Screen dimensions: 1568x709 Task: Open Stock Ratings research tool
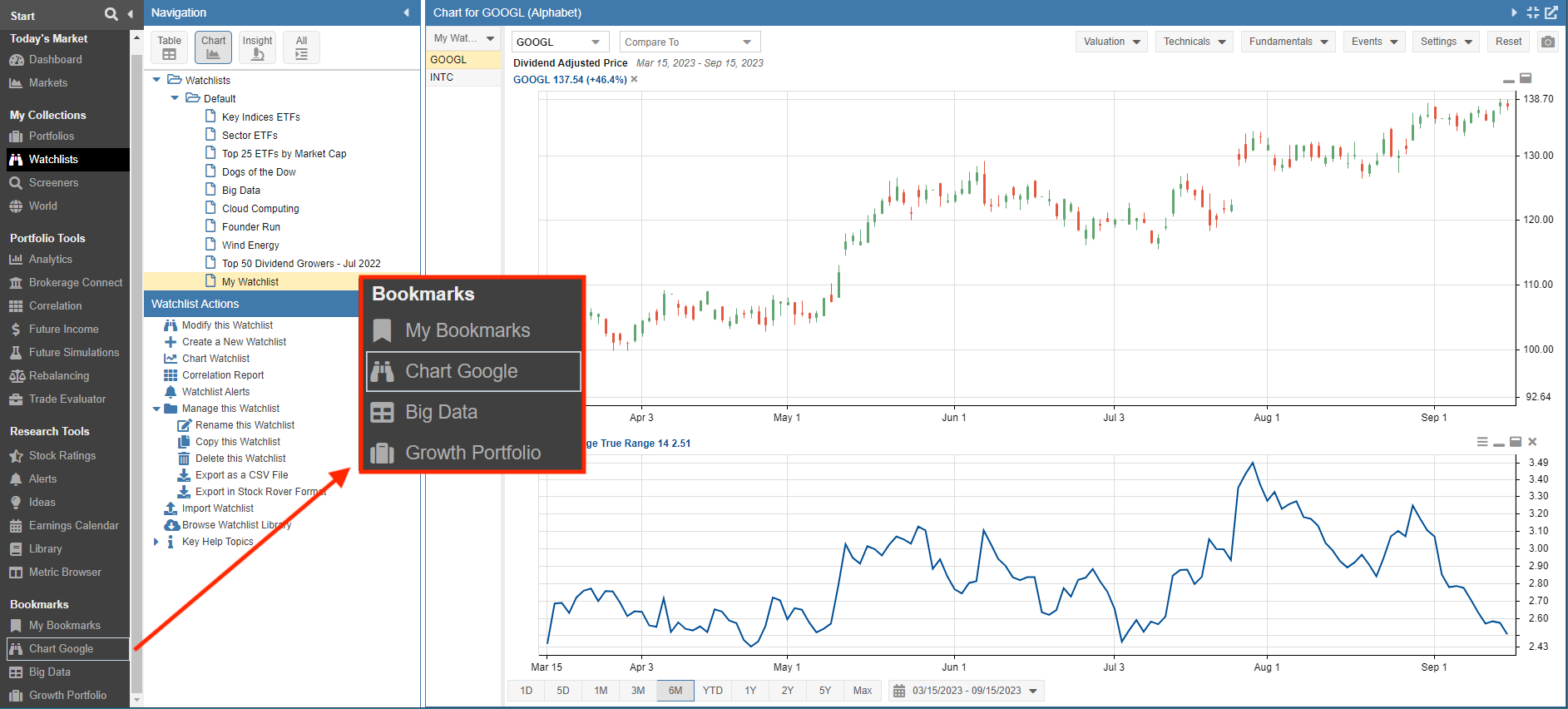pyautogui.click(x=62, y=456)
